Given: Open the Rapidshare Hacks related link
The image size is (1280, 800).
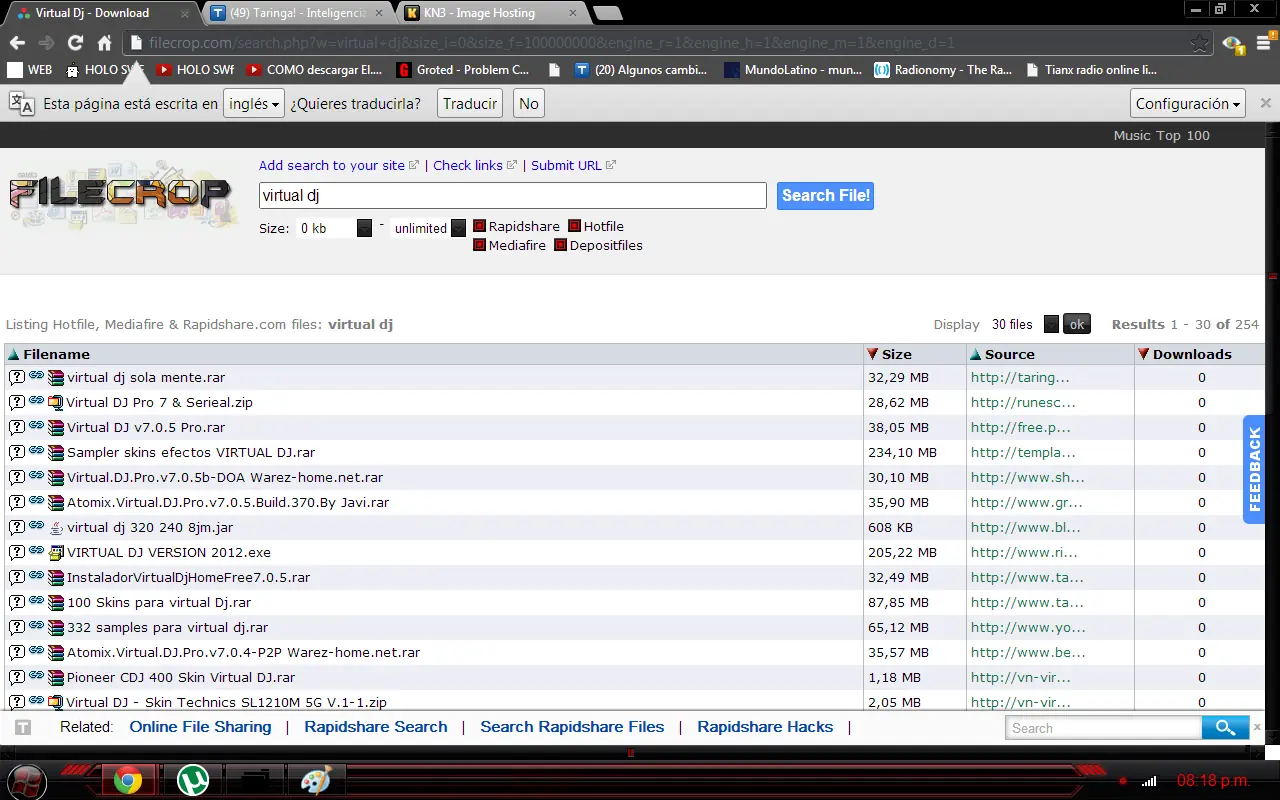Looking at the screenshot, I should coord(765,727).
